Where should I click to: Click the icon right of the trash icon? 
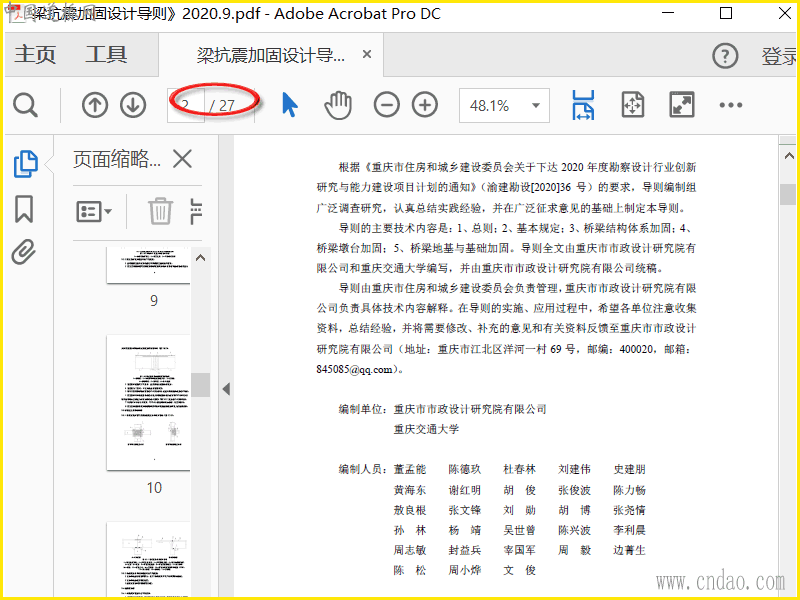tap(196, 211)
